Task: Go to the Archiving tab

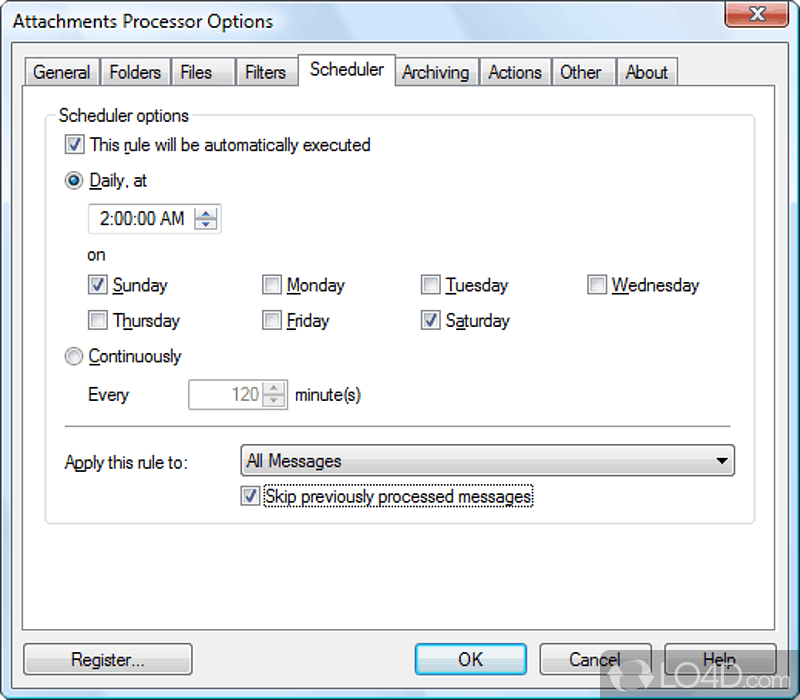Action: 435,72
